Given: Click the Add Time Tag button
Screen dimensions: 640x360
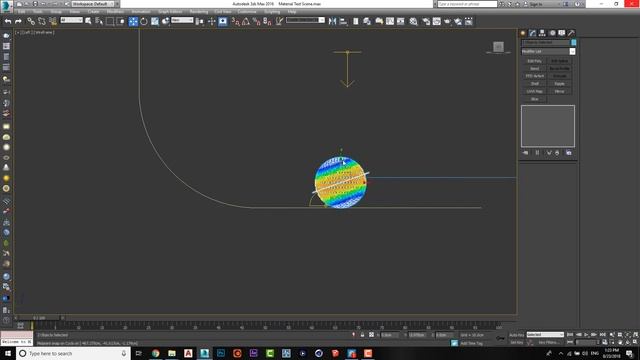Looking at the screenshot, I should pyautogui.click(x=471, y=343).
